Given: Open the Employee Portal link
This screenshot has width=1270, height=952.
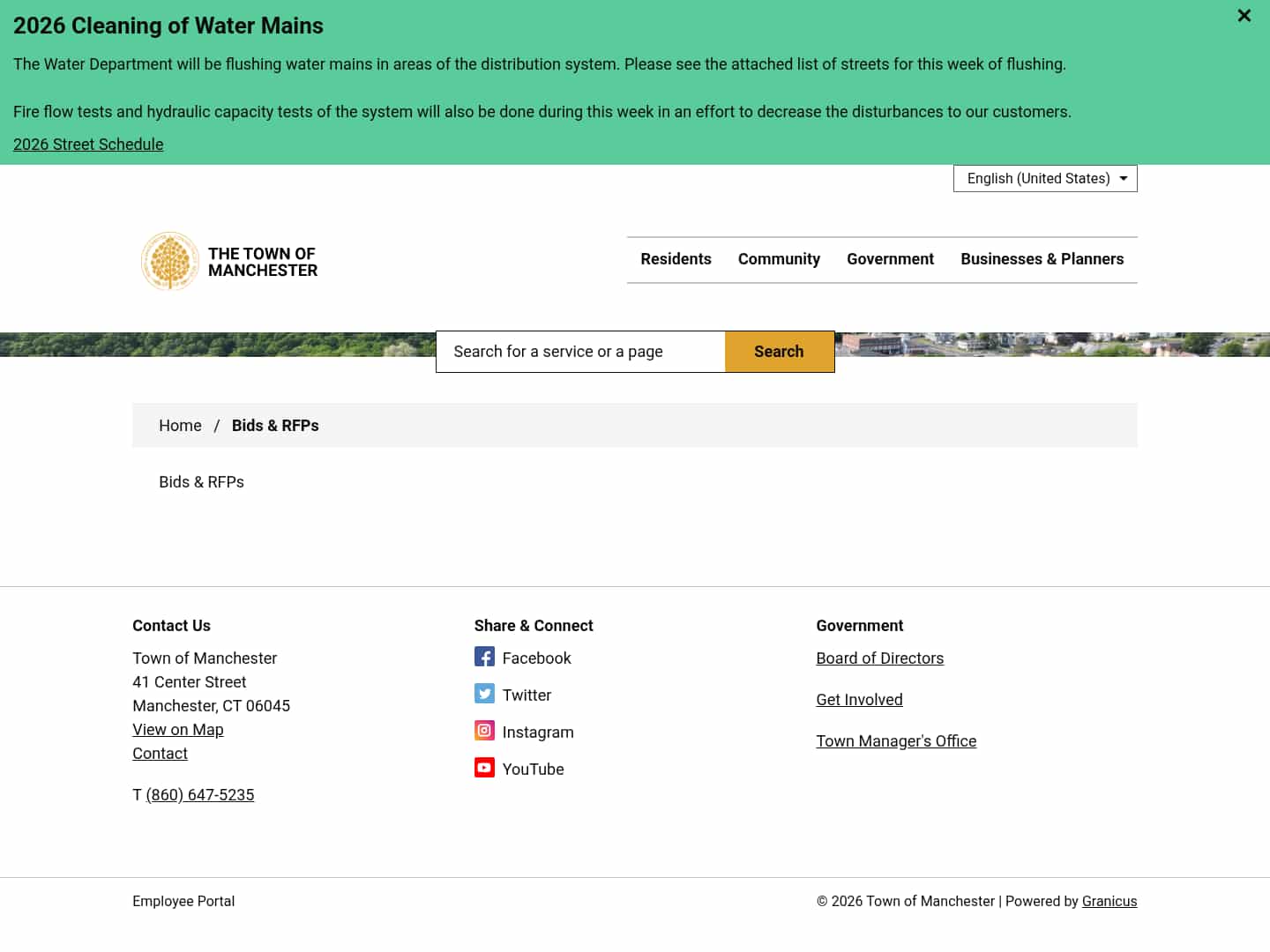Looking at the screenshot, I should click(183, 901).
